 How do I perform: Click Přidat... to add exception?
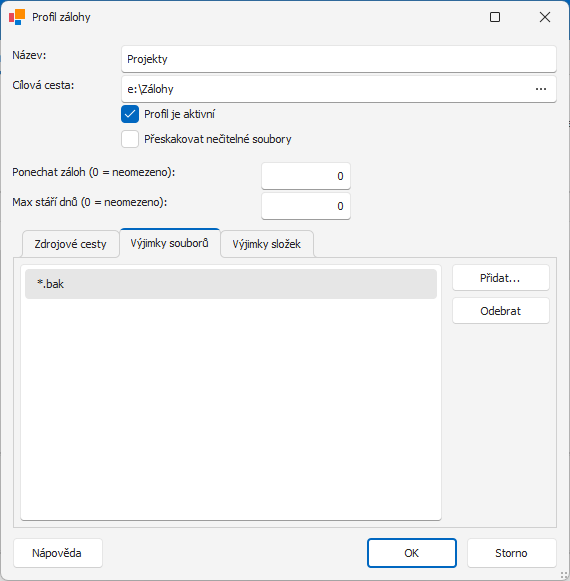[501, 278]
